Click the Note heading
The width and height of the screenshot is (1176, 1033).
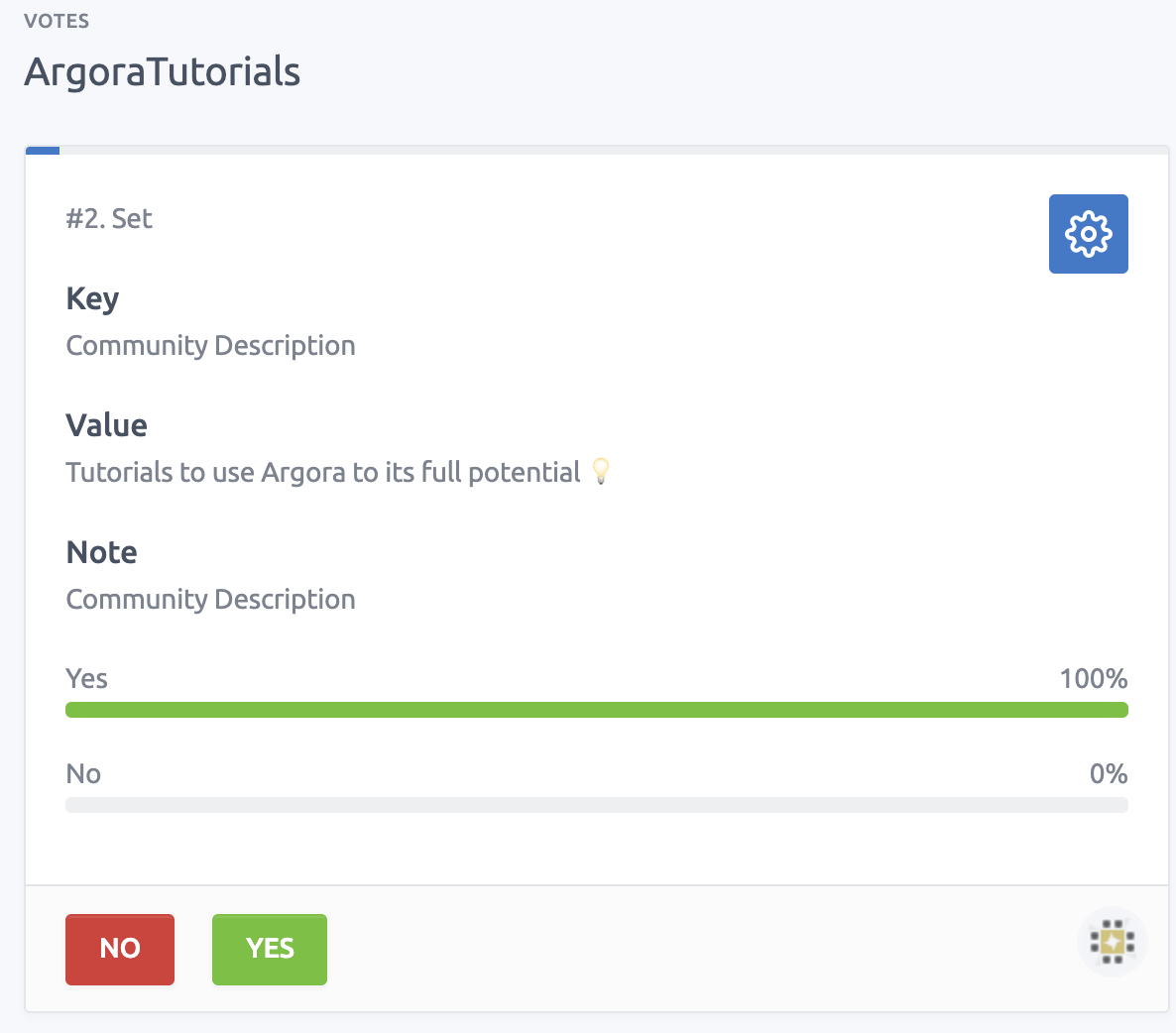(x=101, y=552)
